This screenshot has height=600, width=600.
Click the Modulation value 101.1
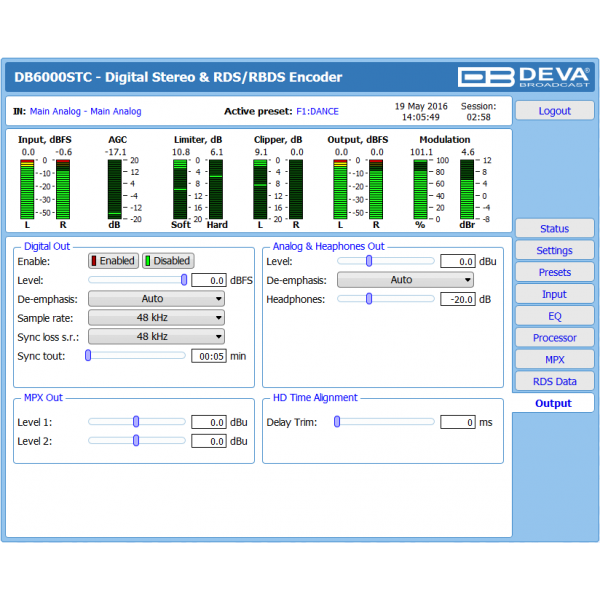[421, 152]
